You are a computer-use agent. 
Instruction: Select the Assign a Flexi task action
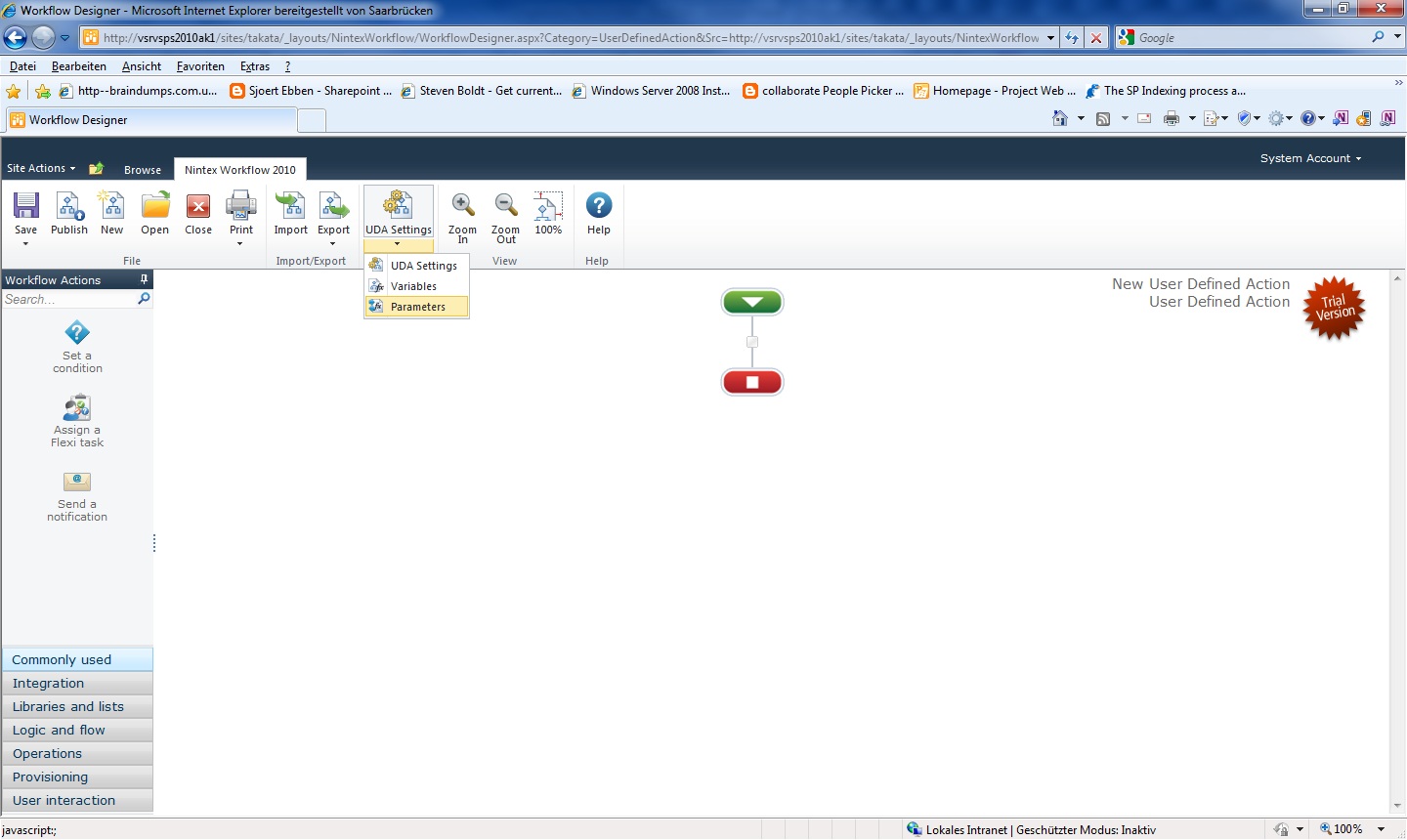[76, 420]
